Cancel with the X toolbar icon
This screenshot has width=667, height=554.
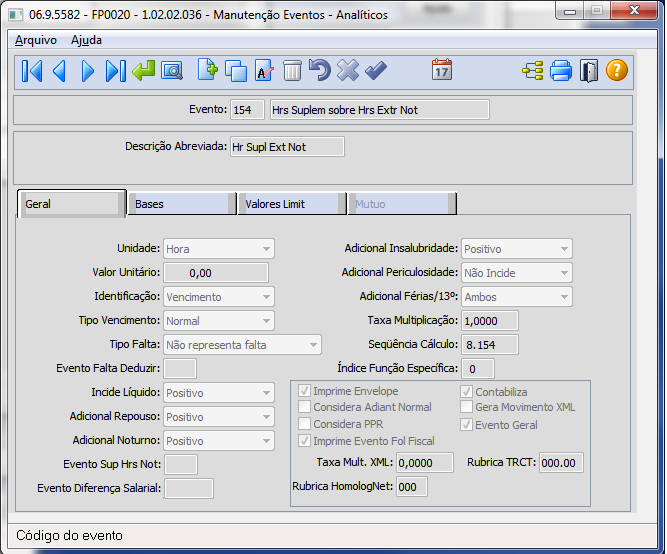348,71
